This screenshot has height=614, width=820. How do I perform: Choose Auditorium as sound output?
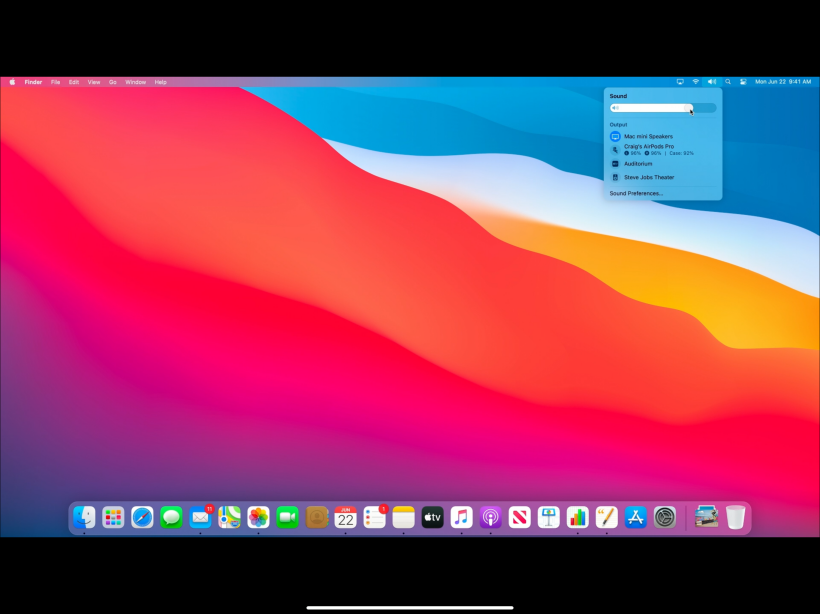tap(638, 164)
